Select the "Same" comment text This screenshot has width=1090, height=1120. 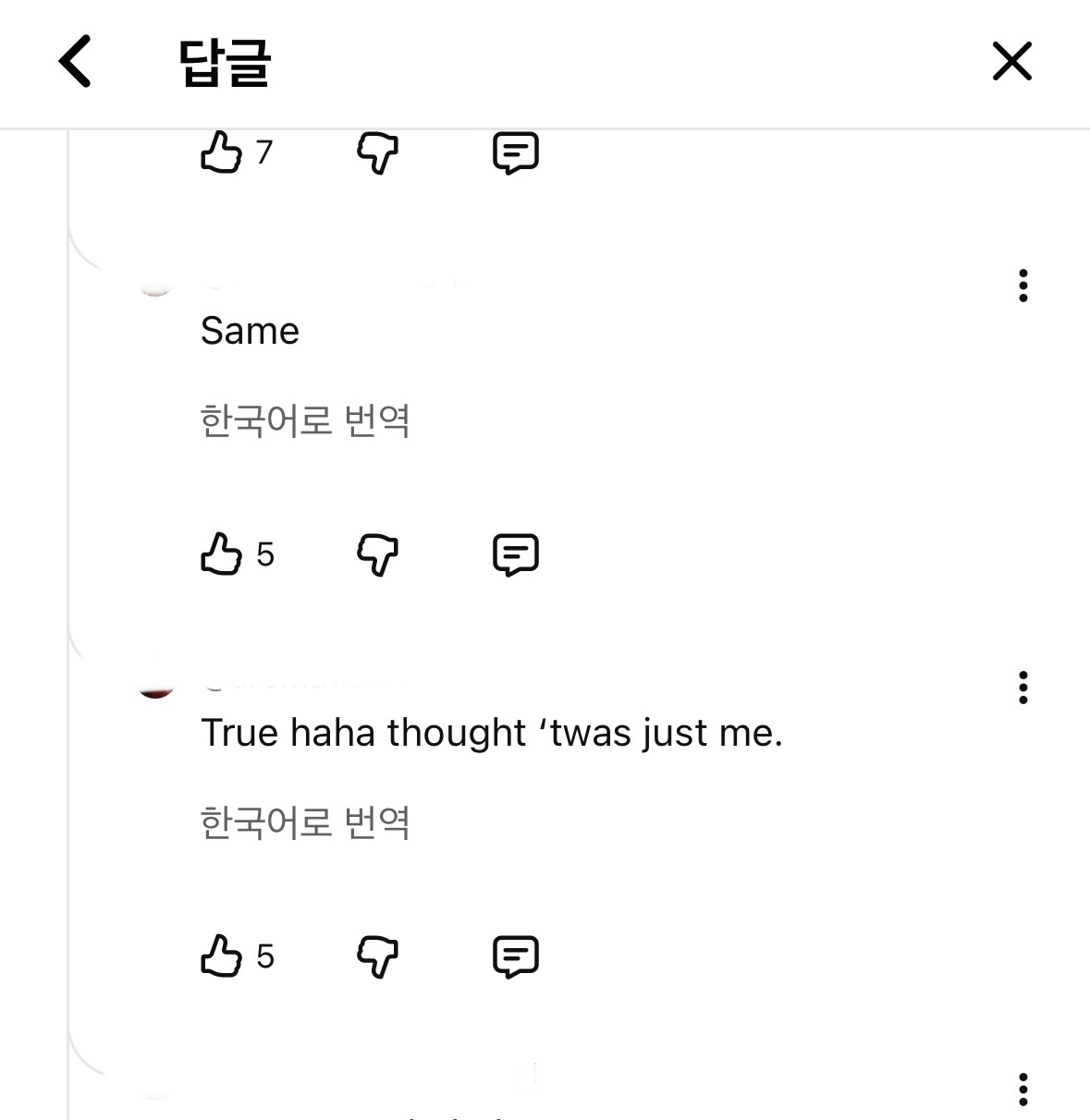click(x=250, y=331)
